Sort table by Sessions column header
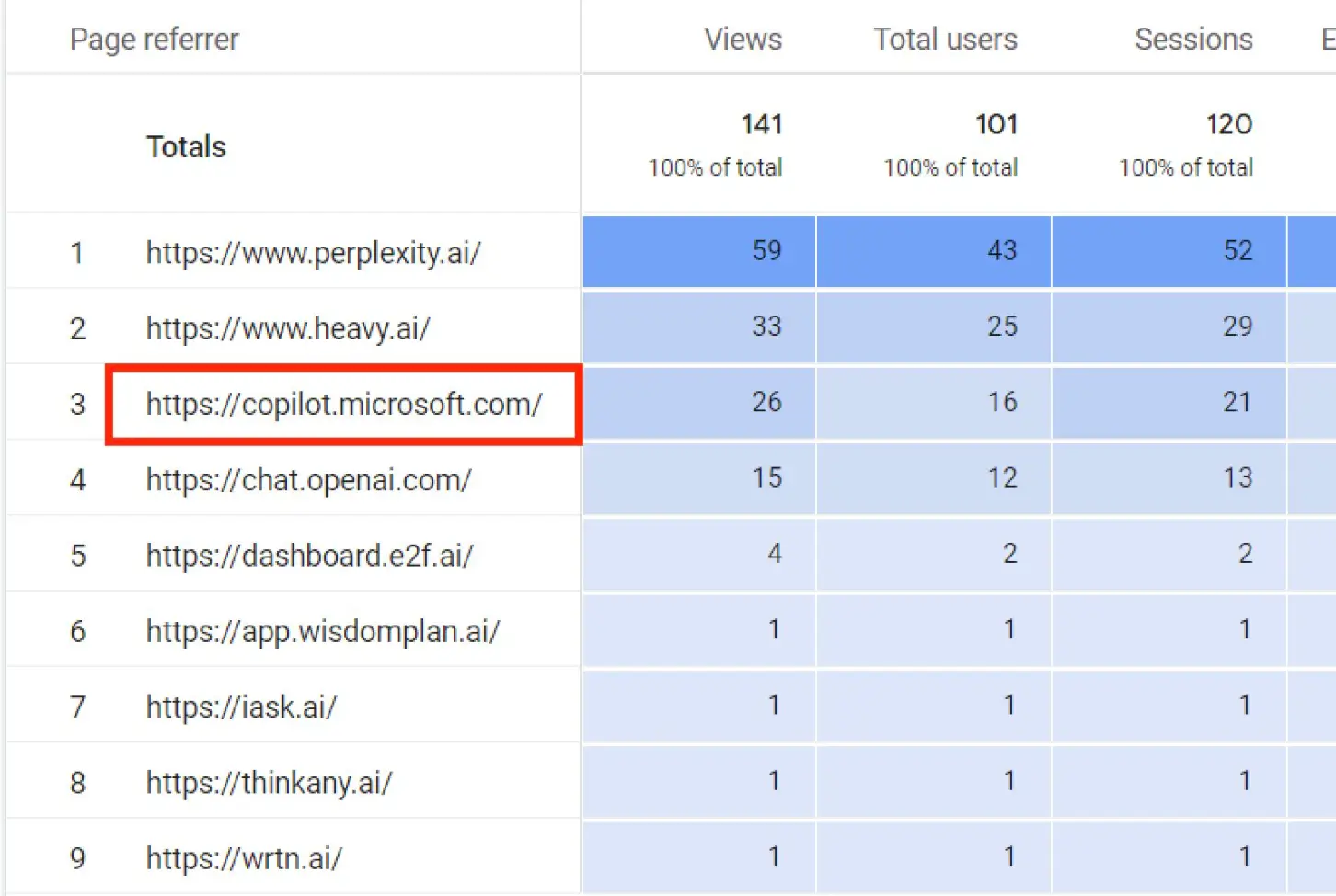The width and height of the screenshot is (1336, 896). pyautogui.click(x=1193, y=40)
